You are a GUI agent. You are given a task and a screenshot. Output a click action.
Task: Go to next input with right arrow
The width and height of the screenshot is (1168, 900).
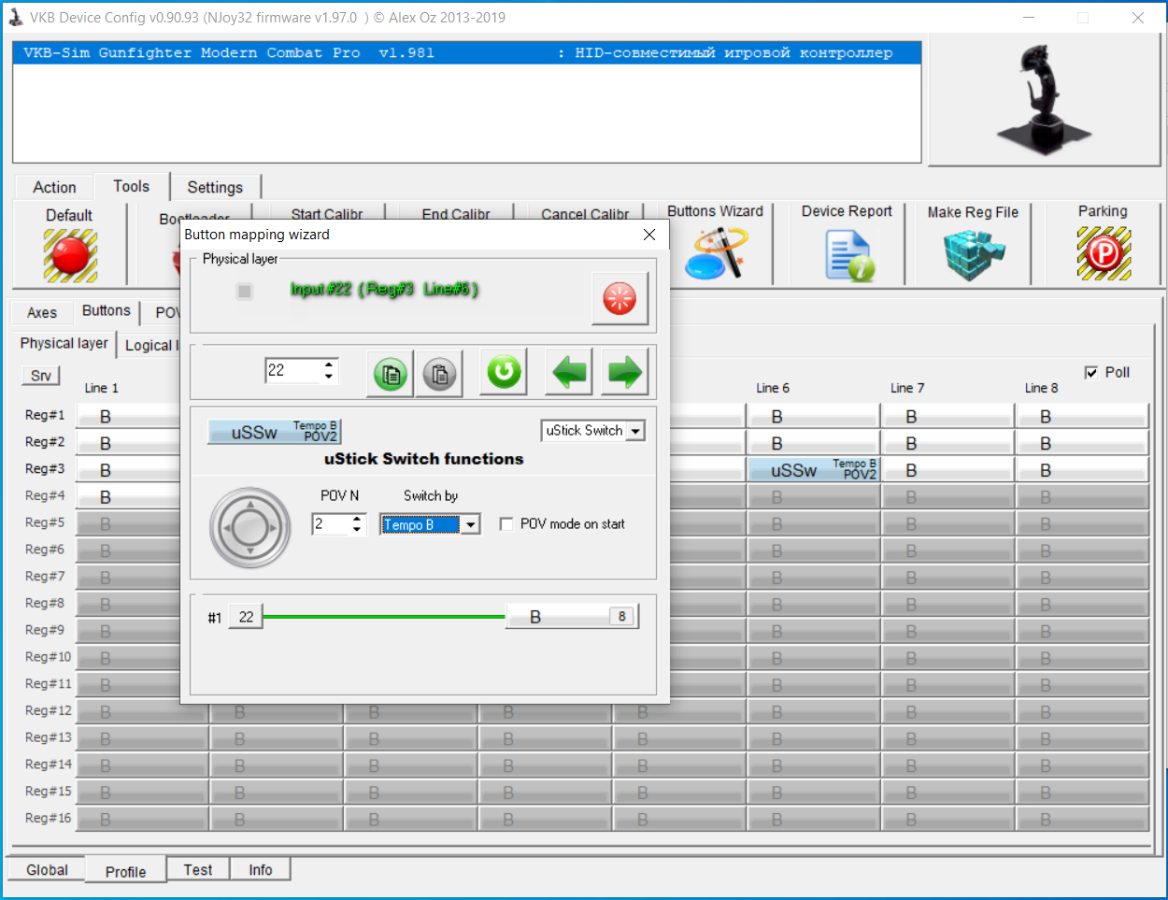click(x=624, y=371)
